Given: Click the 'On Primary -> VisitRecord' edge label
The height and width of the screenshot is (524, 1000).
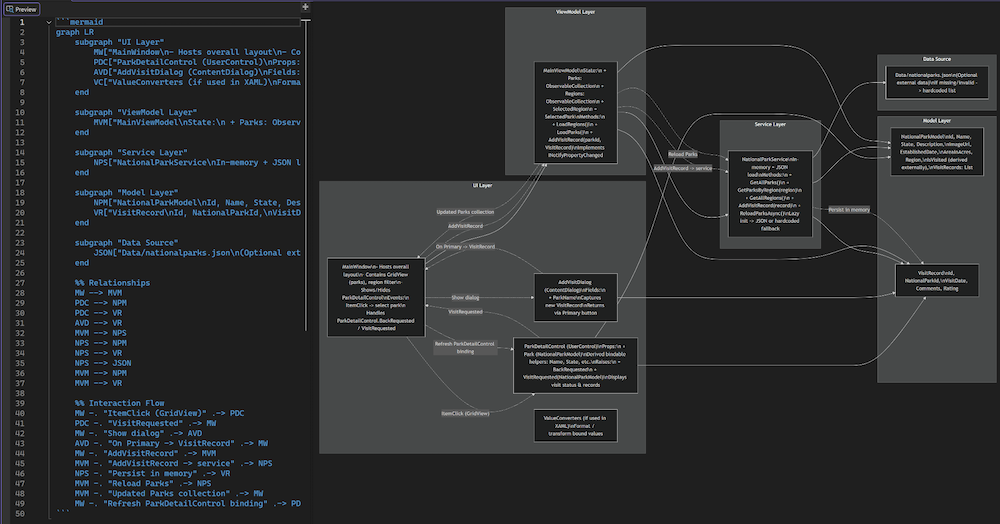Looking at the screenshot, I should coord(465,247).
